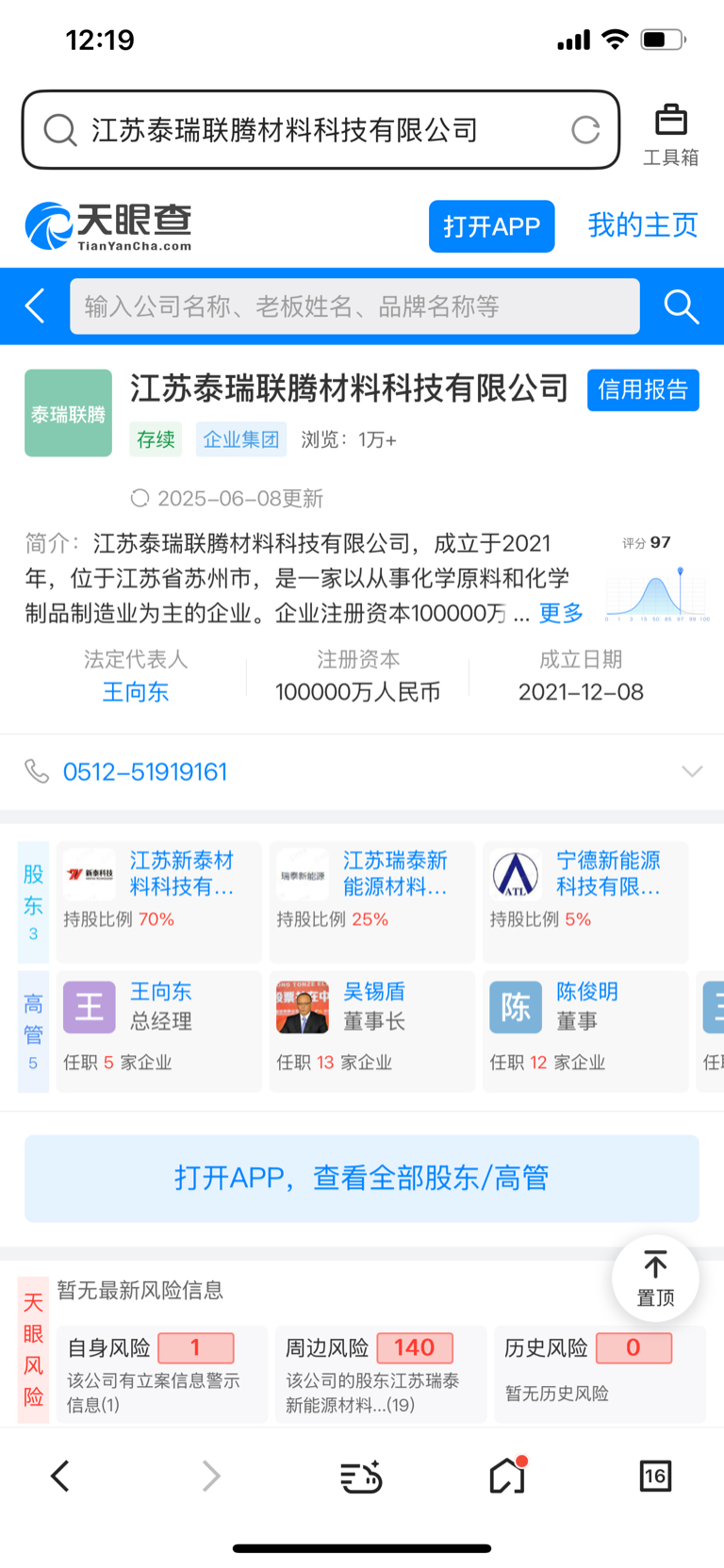Select the 股东 3 side tab
724x1568 pixels.
[x=33, y=901]
